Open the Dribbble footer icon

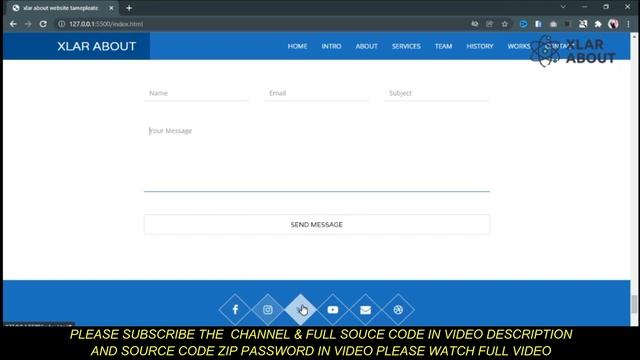click(398, 310)
